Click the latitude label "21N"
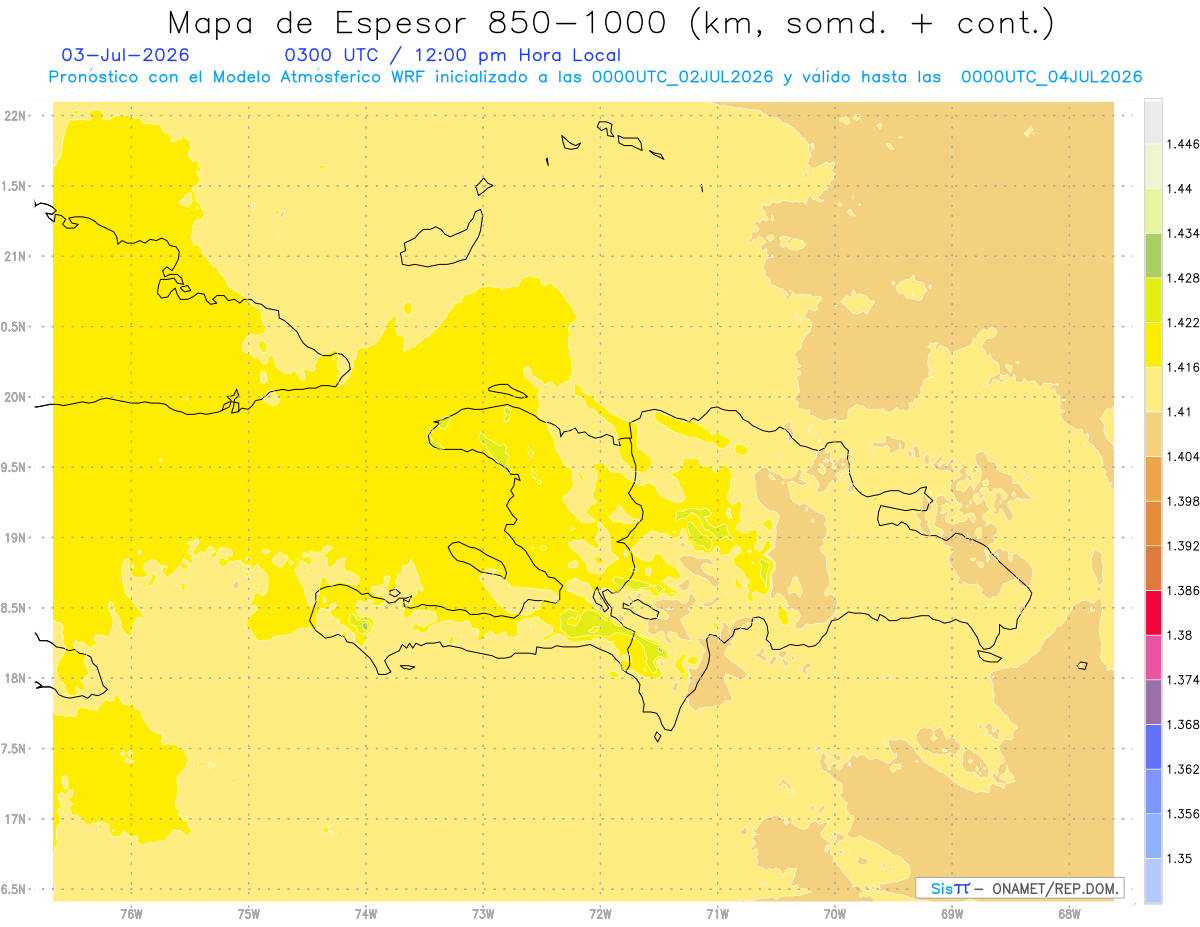Screen dimensions: 1200x927 (x=14, y=256)
